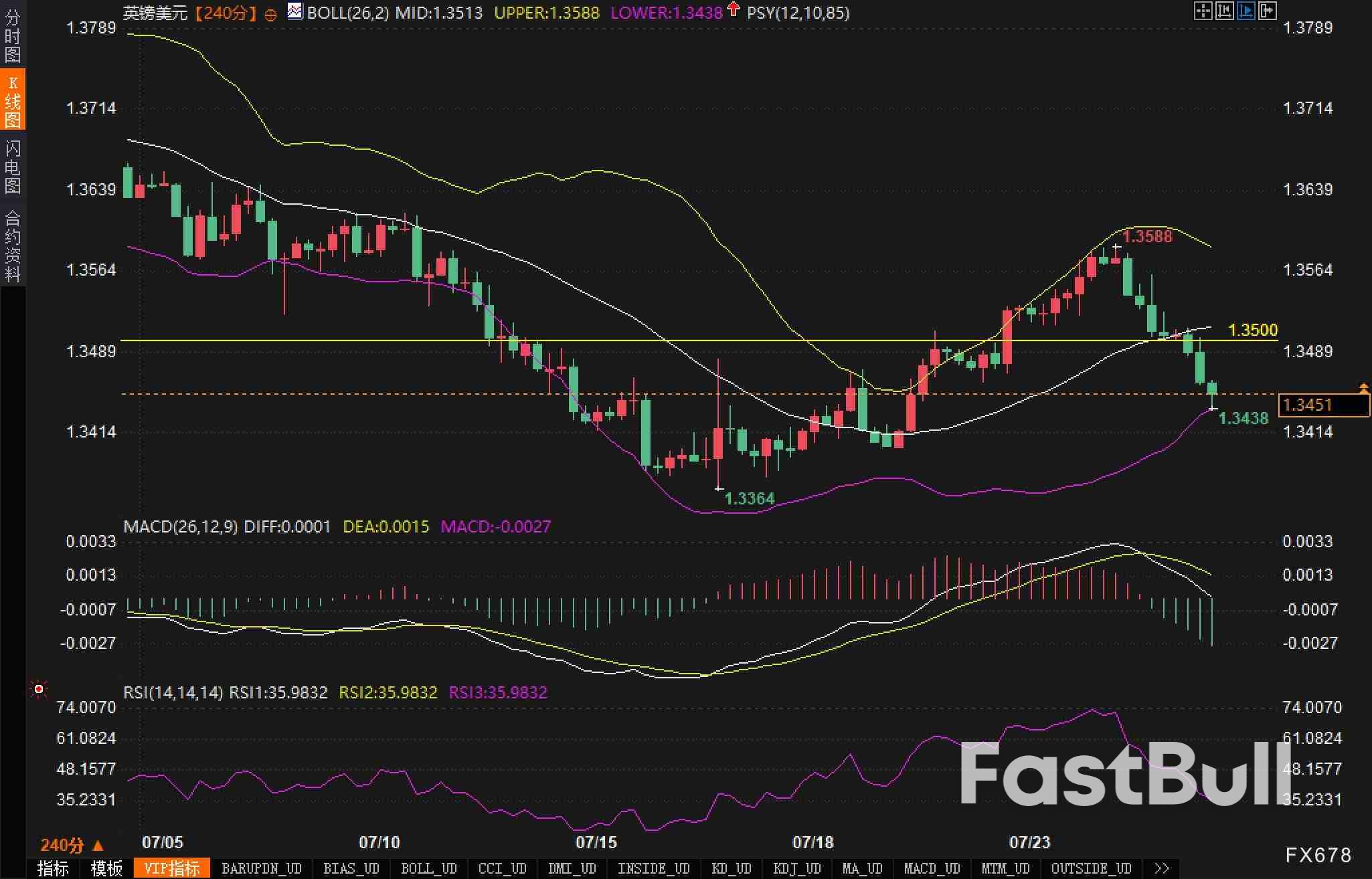Select the K线图 sidebar tab
The height and width of the screenshot is (879, 1372).
[12, 100]
